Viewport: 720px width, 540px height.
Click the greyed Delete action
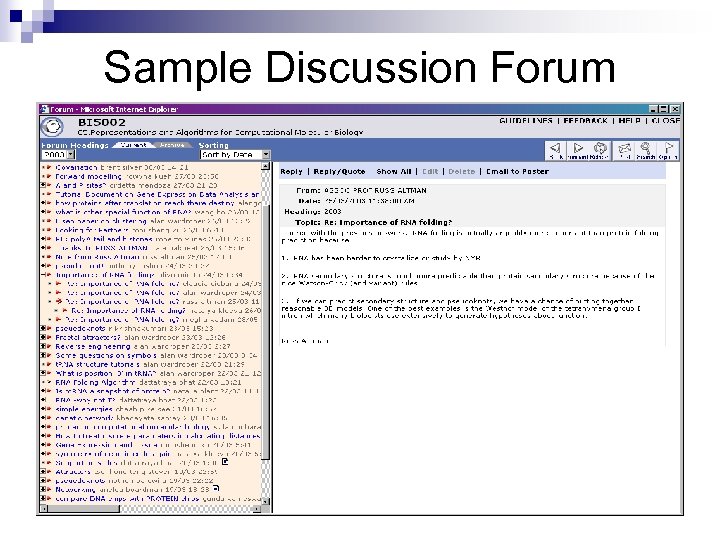coord(461,171)
